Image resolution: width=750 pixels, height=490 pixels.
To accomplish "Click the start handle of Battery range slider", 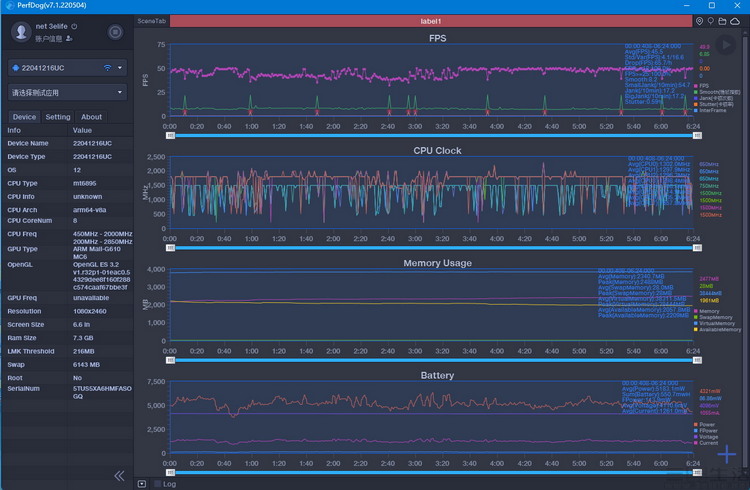I will pos(170,473).
